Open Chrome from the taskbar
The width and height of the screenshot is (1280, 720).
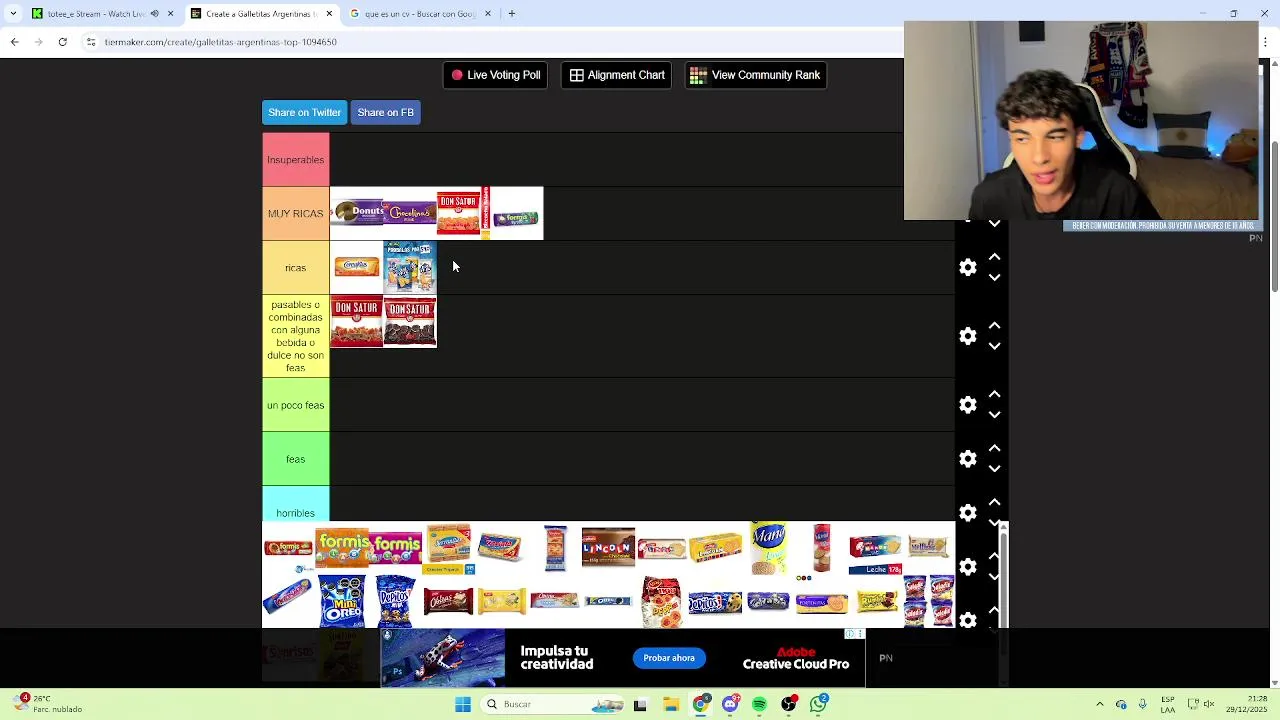[700, 705]
